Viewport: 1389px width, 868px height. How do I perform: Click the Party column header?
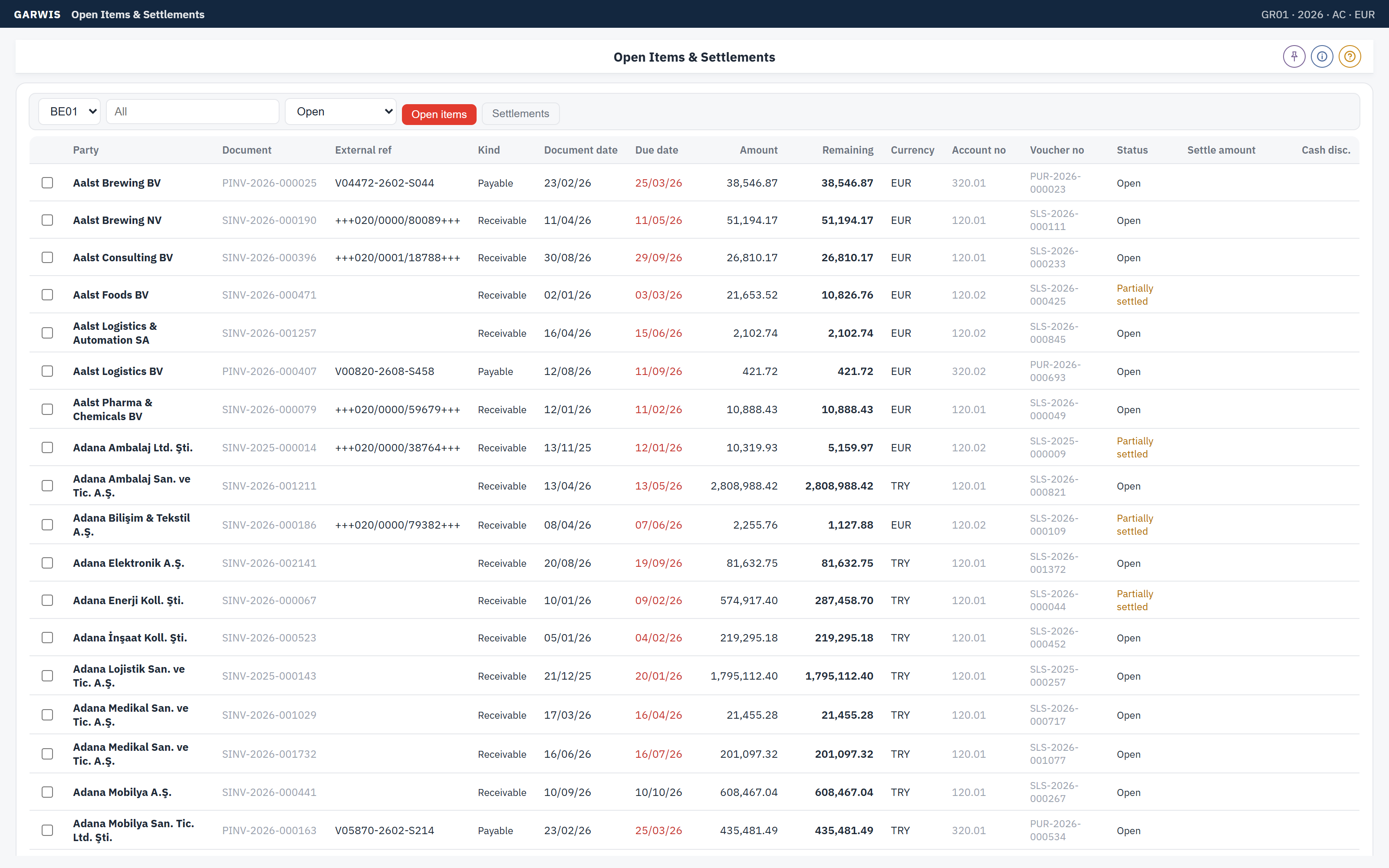86,150
